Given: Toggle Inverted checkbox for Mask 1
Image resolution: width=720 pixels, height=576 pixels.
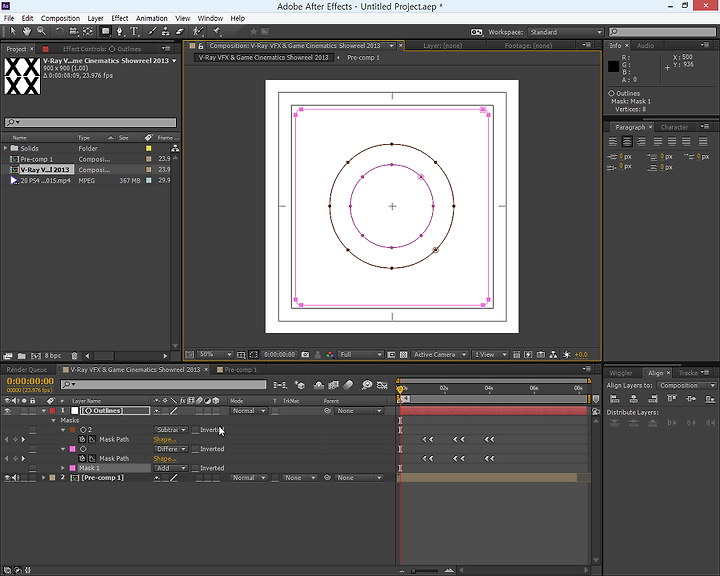Looking at the screenshot, I should 195,468.
